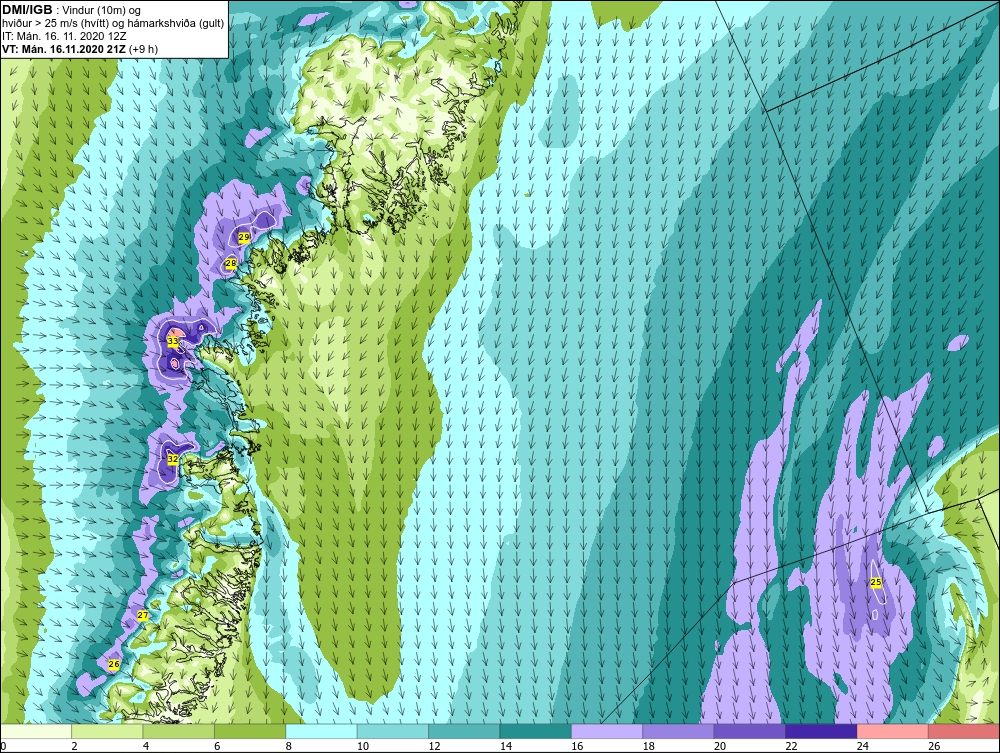Click the legend scale number 6
This screenshot has width=1000, height=753.
pyautogui.click(x=217, y=746)
